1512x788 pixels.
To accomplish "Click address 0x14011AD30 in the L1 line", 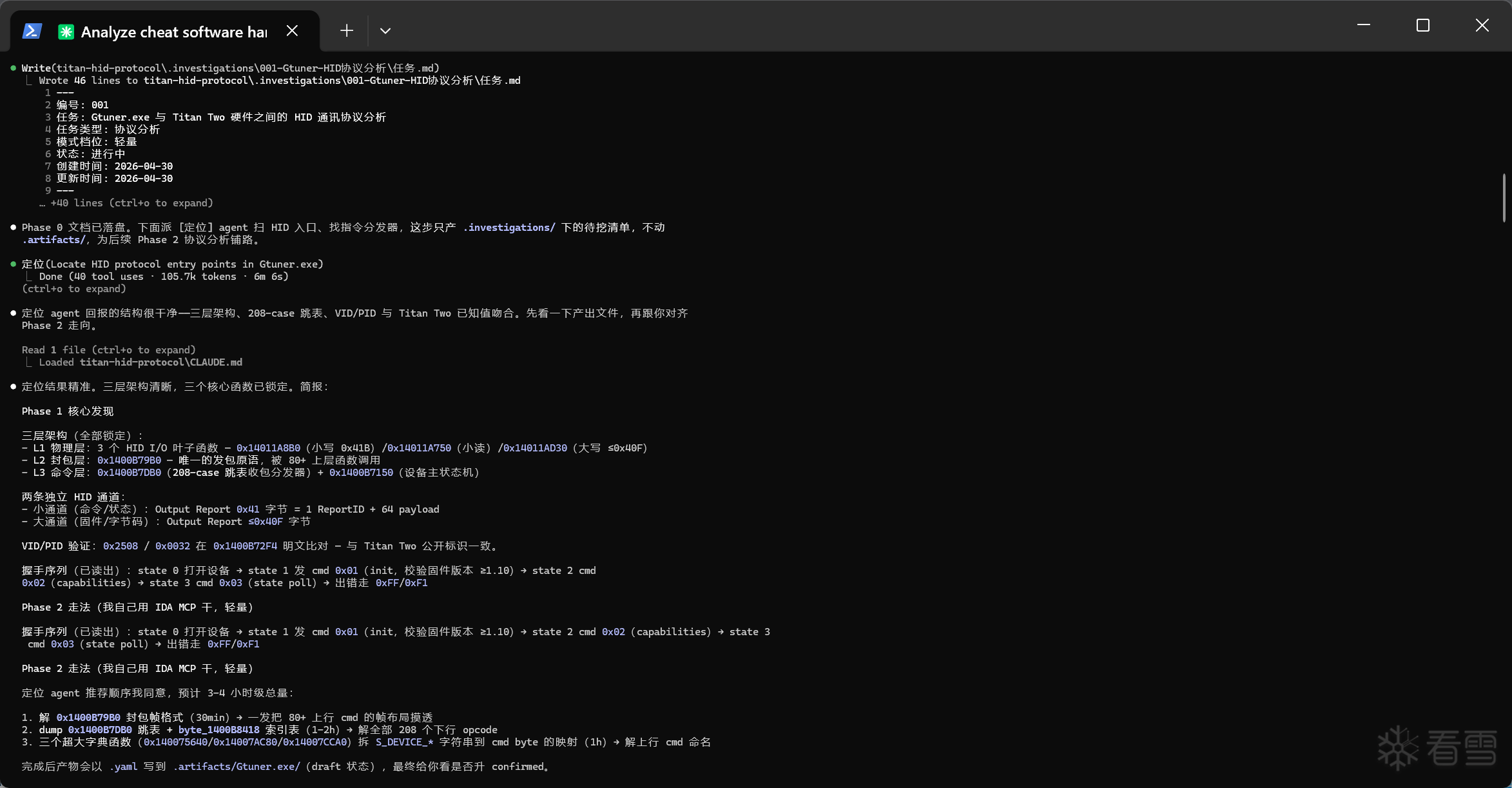I will (x=535, y=448).
